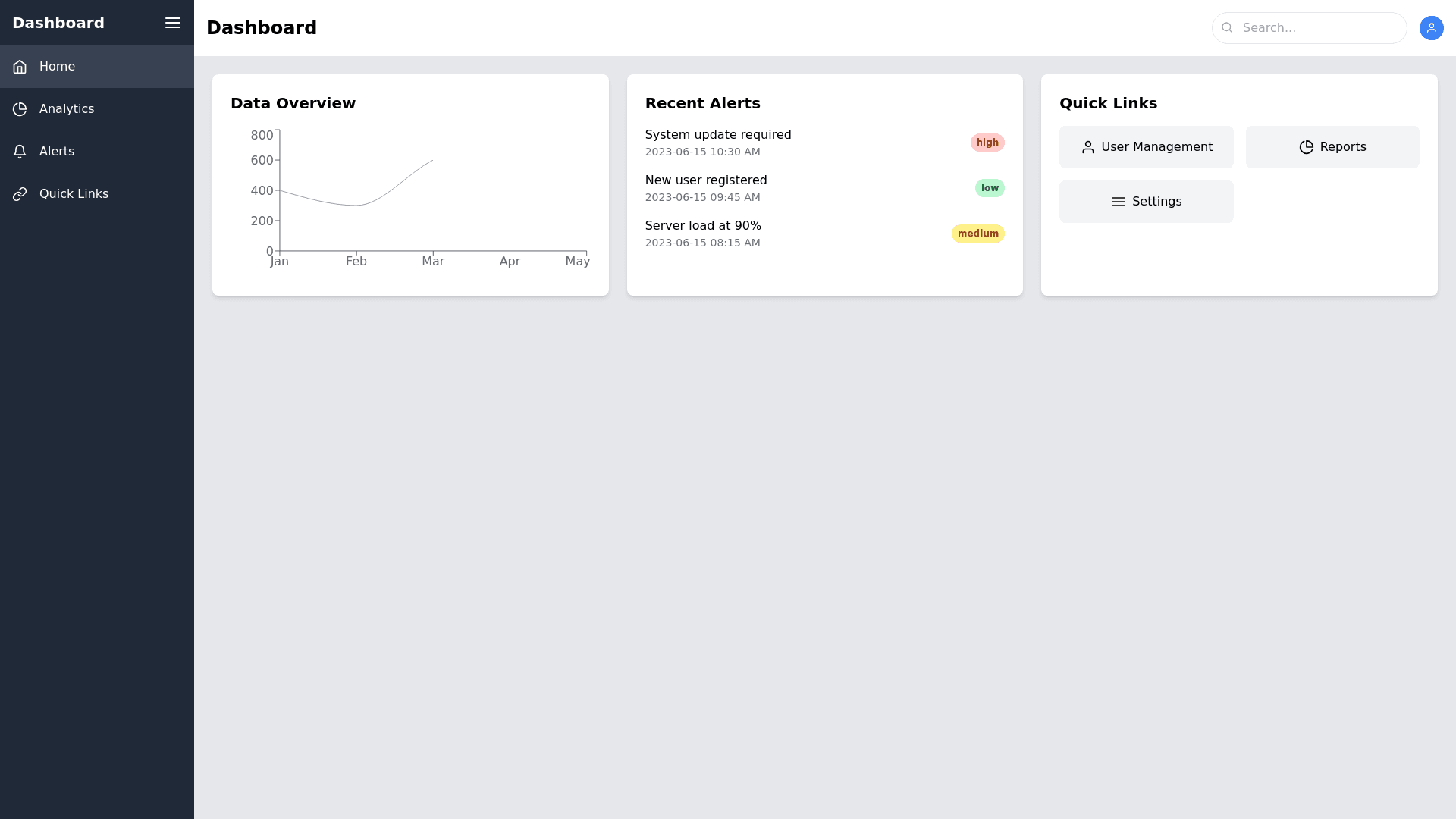Click the search magnifier icon
Viewport: 1456px width, 819px height.
pos(1227,28)
